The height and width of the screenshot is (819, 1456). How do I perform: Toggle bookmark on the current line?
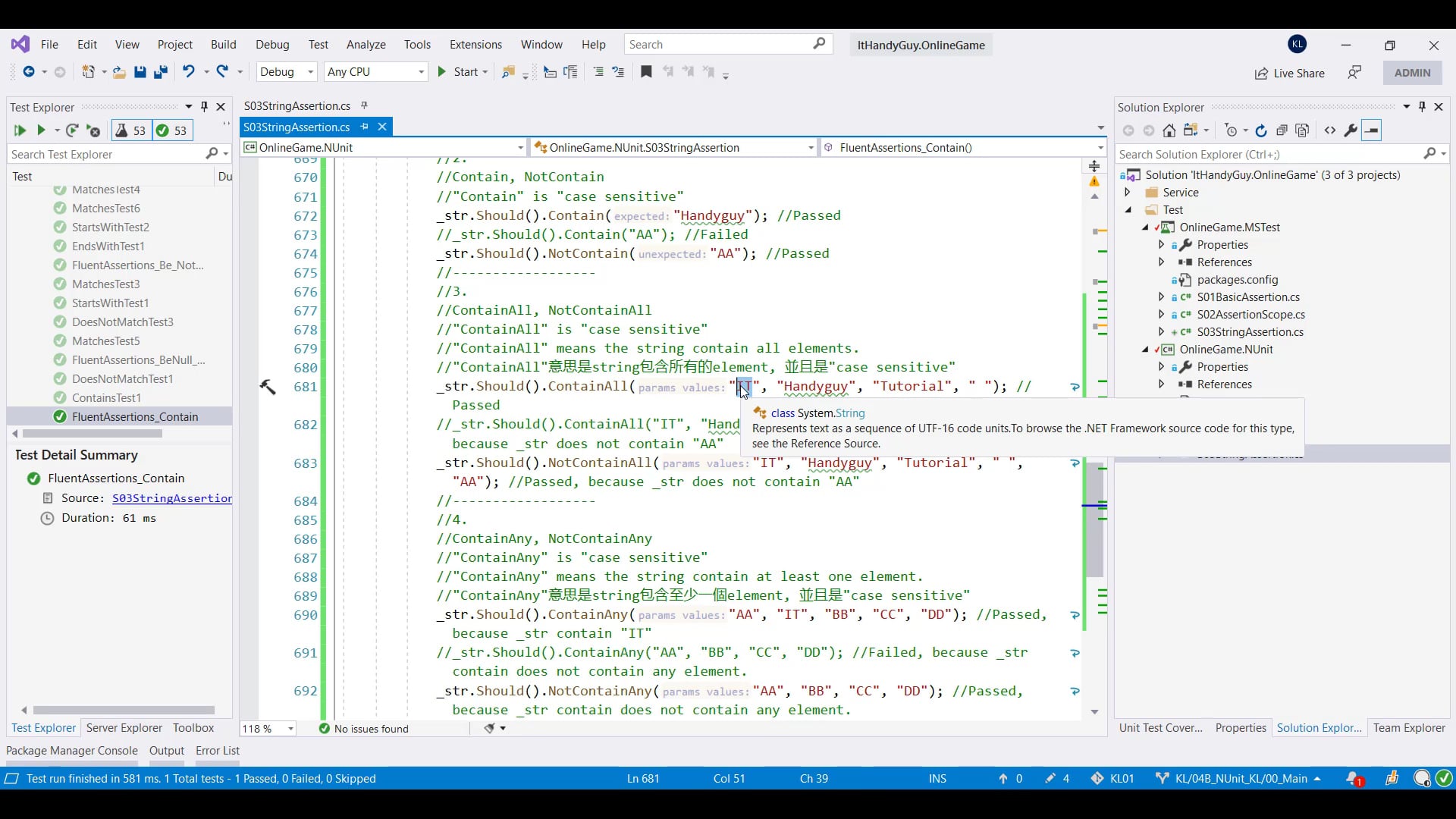click(646, 72)
